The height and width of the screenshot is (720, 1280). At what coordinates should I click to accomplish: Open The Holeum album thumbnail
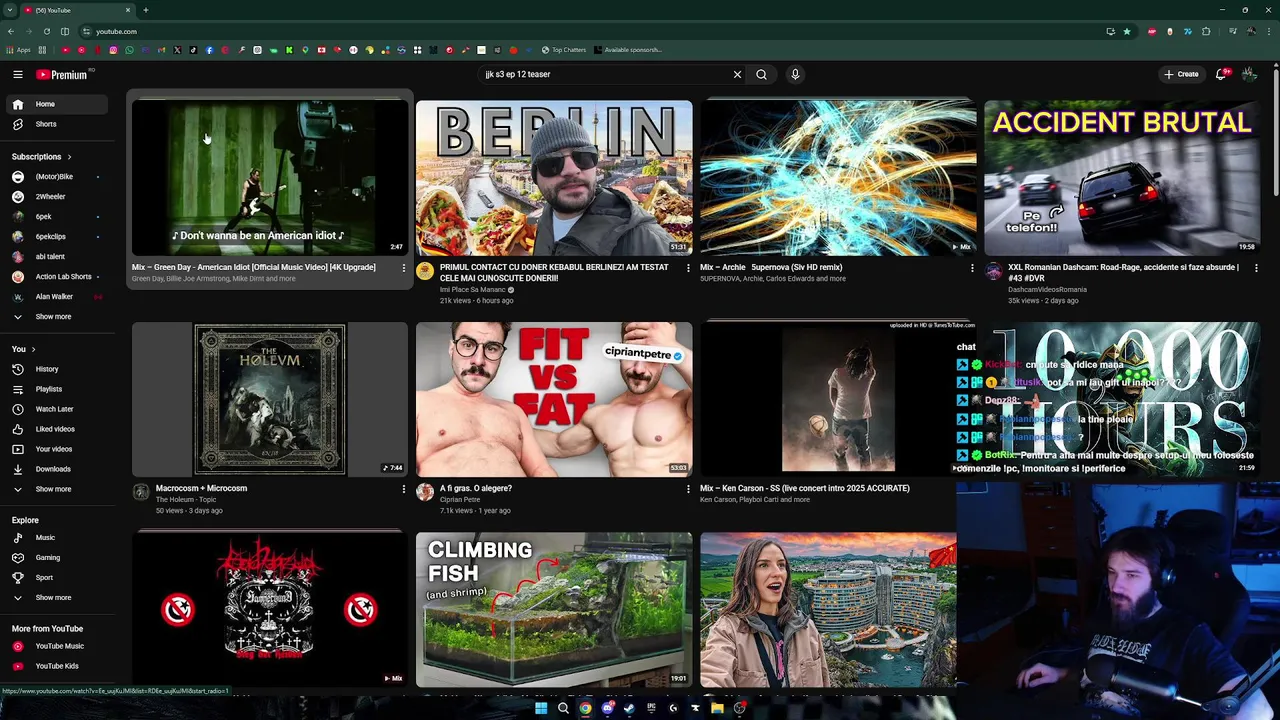pyautogui.click(x=269, y=399)
